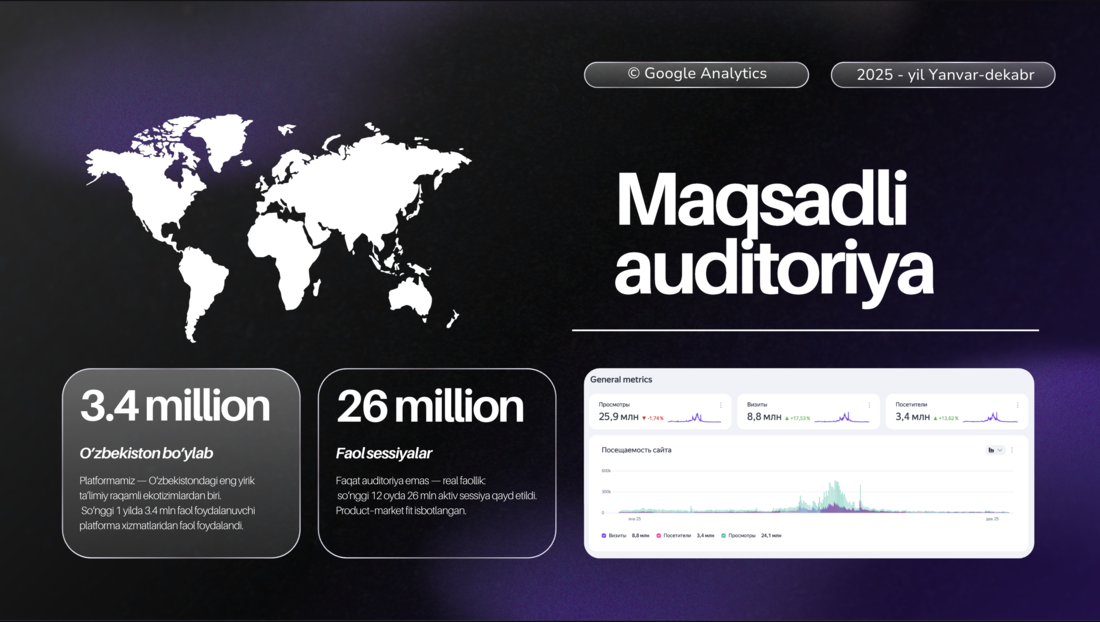Toggle the Визиты series in chart legend
Image resolution: width=1100 pixels, height=622 pixels.
tap(616, 536)
